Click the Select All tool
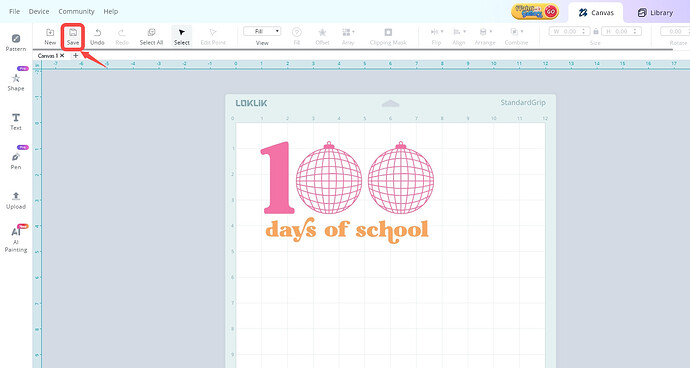The height and width of the screenshot is (368, 690). pos(151,37)
